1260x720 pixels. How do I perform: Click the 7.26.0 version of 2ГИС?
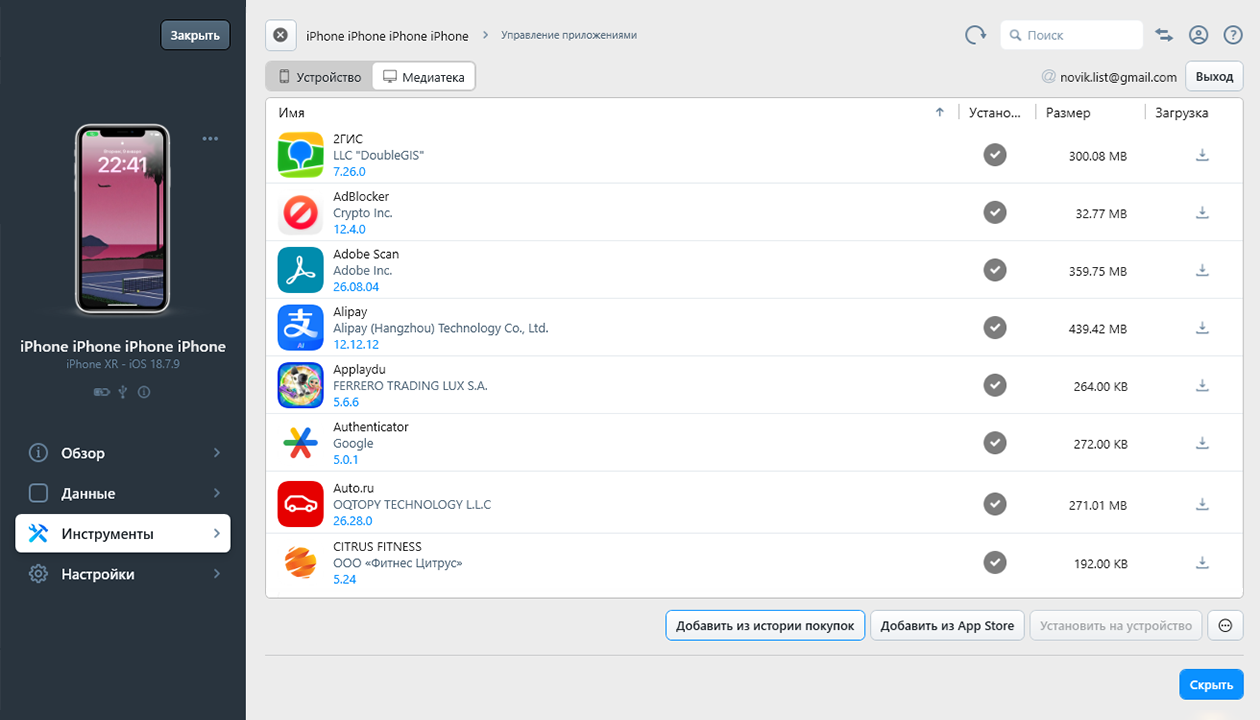coord(349,172)
